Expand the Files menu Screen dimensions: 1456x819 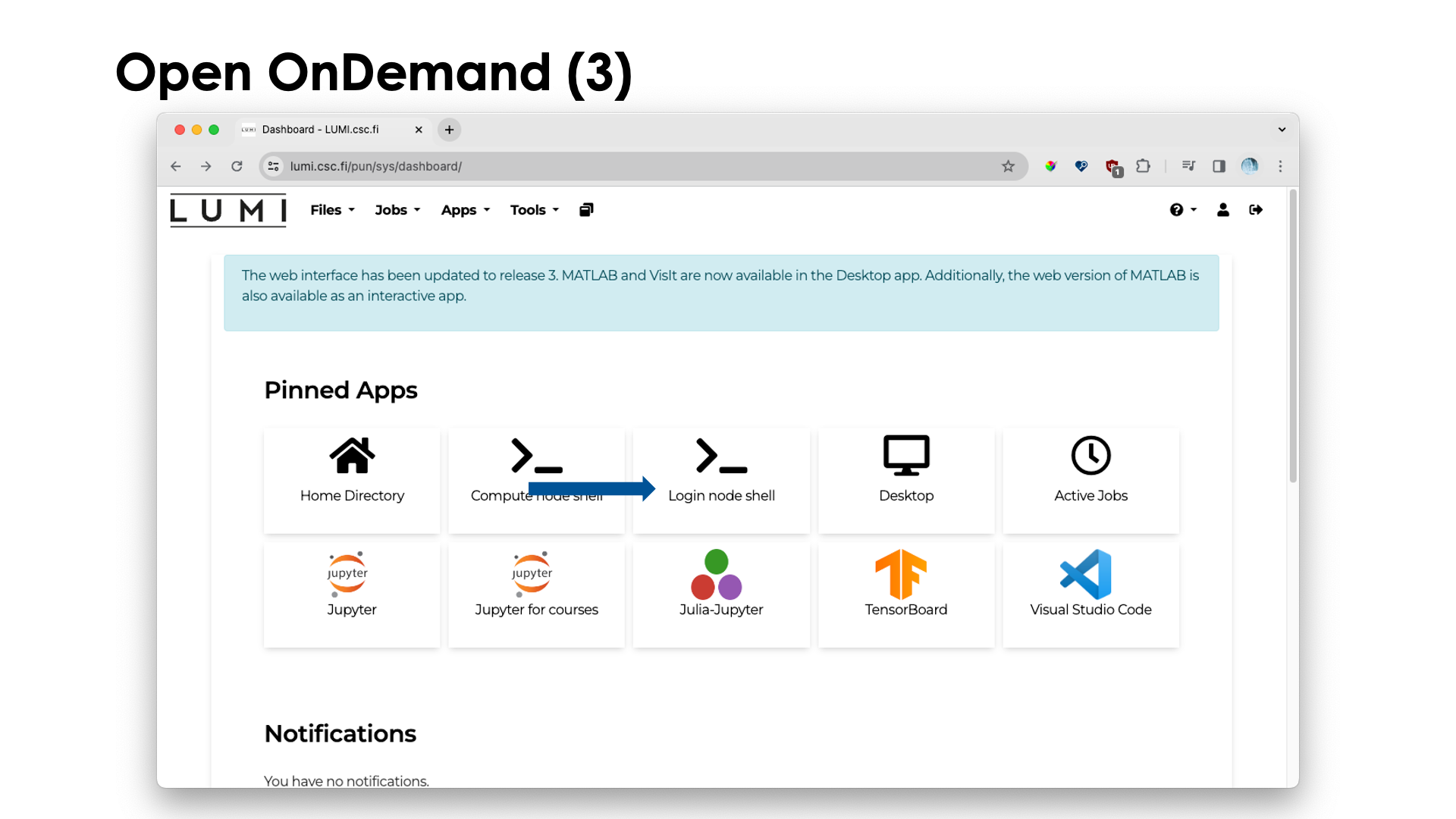pos(332,210)
